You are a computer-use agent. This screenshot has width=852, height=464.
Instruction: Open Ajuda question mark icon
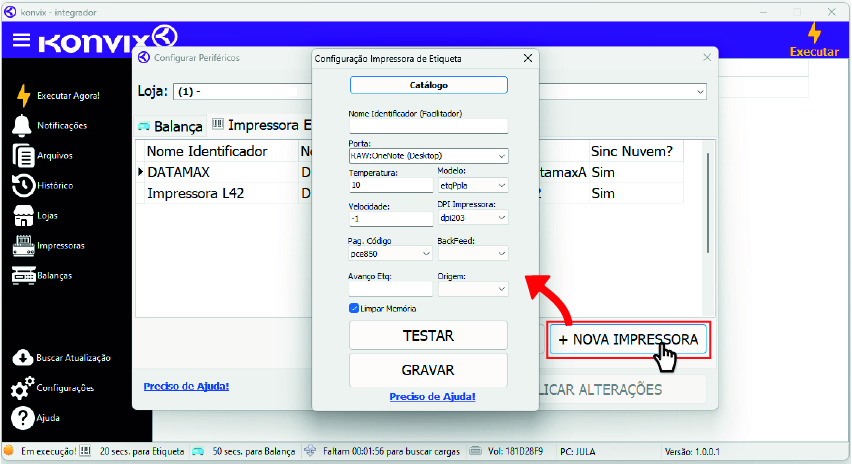22,418
